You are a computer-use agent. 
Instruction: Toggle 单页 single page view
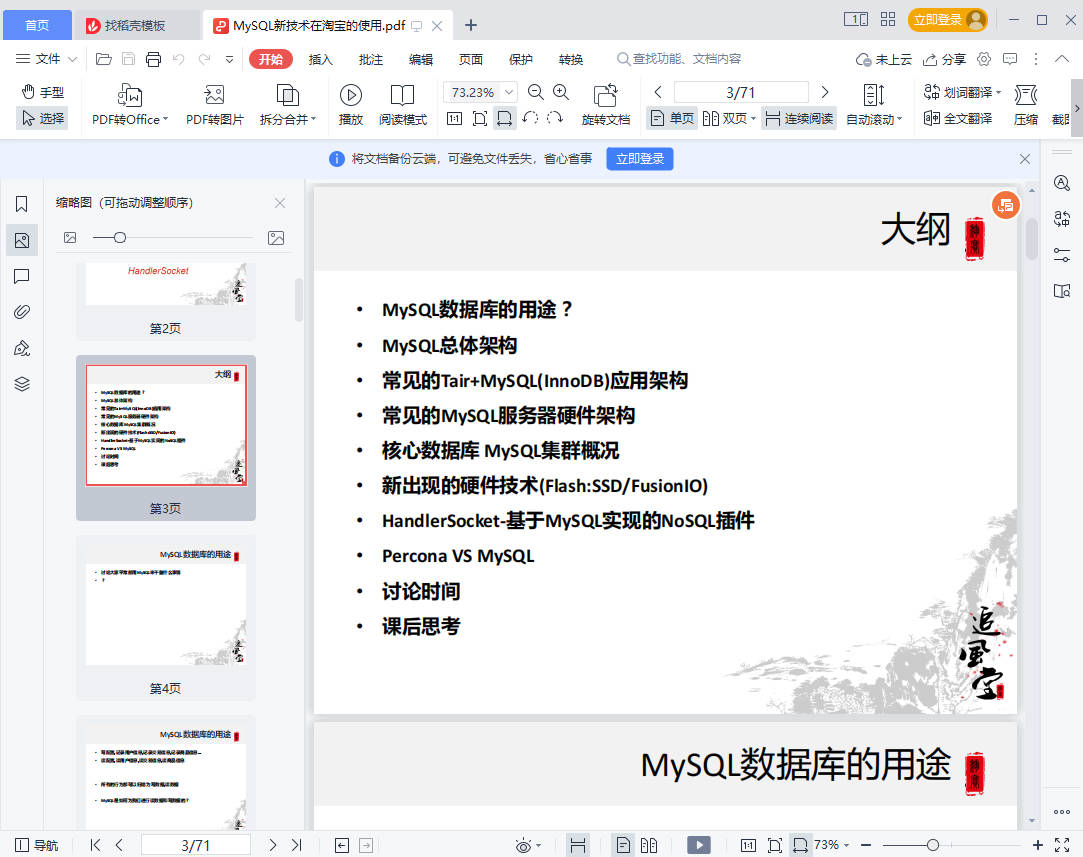coord(671,118)
